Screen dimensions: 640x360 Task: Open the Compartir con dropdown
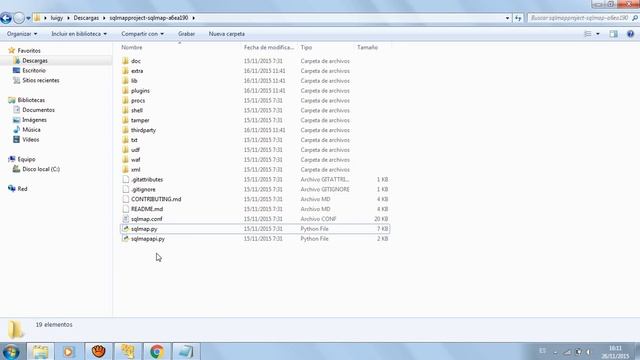pos(142,34)
